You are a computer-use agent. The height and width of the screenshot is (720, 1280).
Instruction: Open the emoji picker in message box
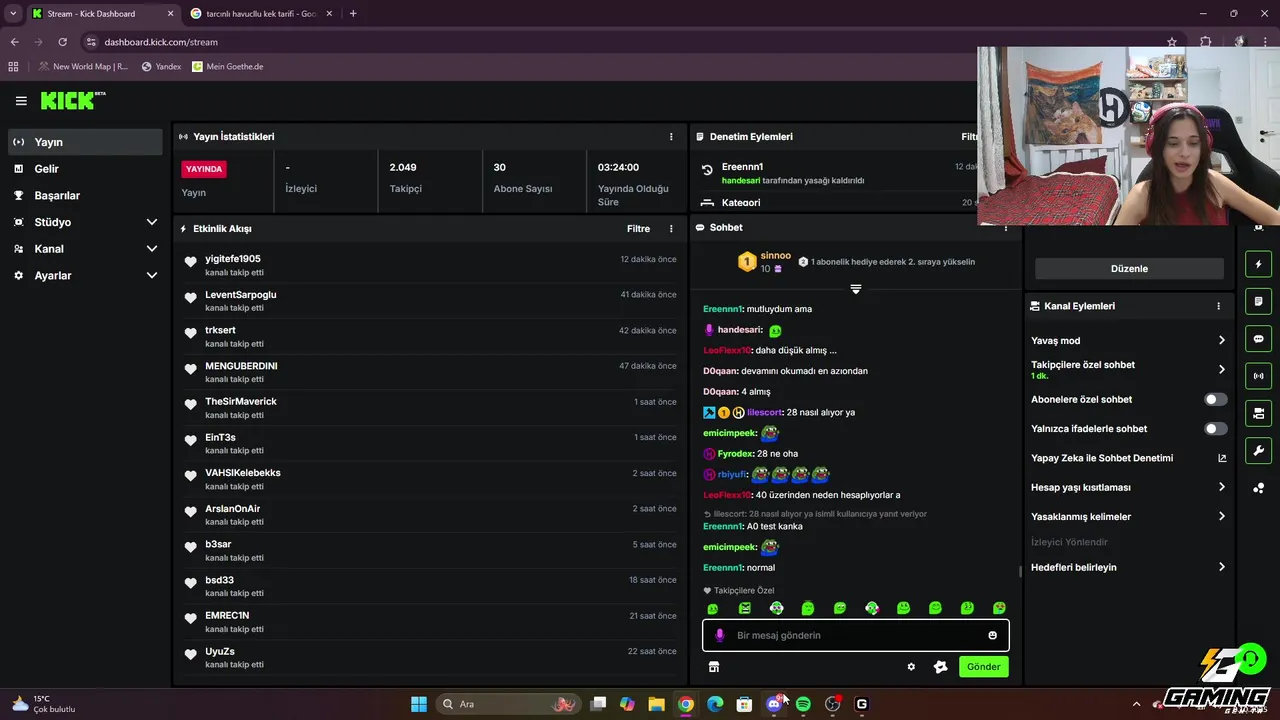[992, 635]
